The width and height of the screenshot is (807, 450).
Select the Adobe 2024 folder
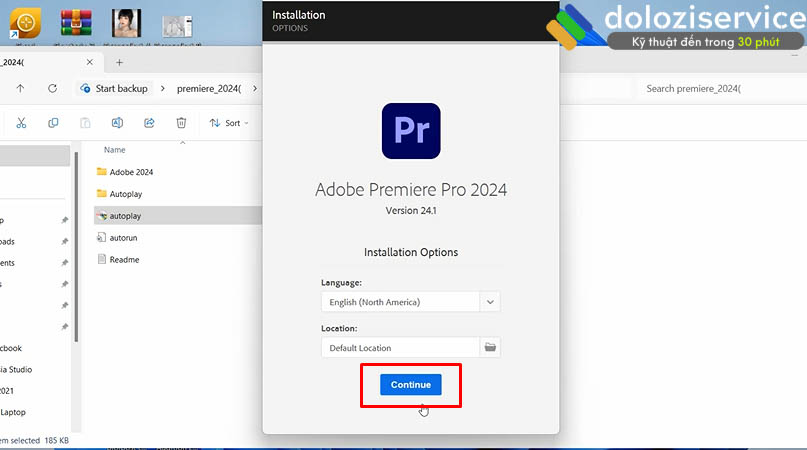pos(130,172)
